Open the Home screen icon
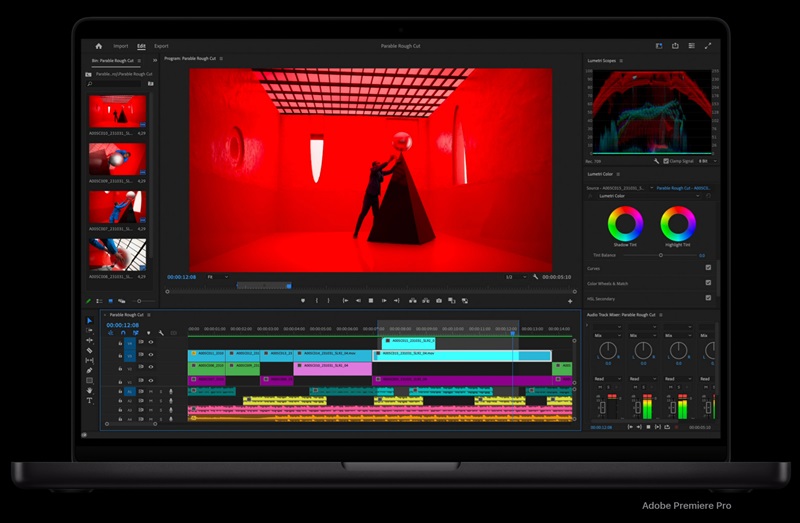 pyautogui.click(x=98, y=46)
